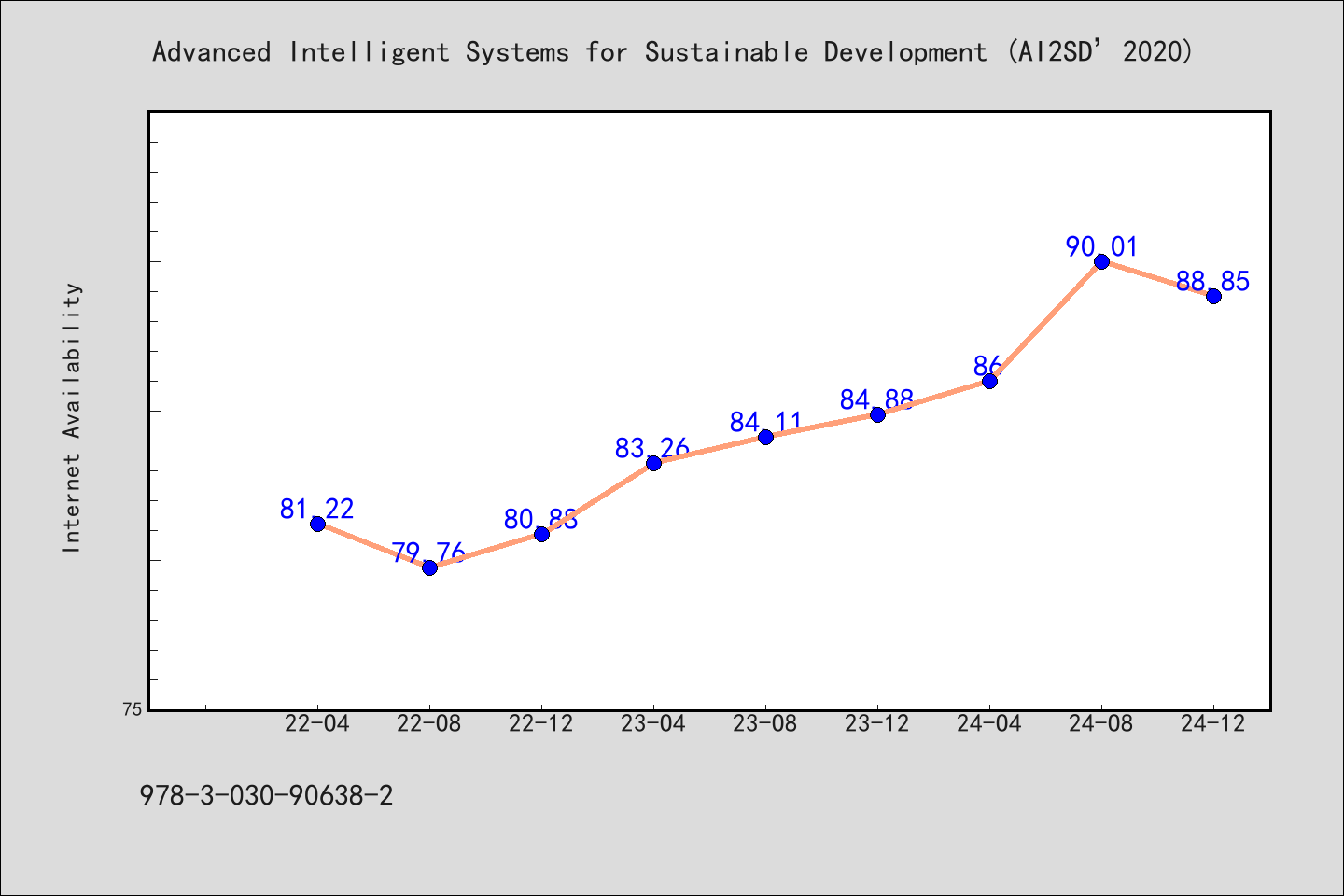Viewport: 1344px width, 896px height.
Task: Click the data point labeled 81.22
Action: (x=317, y=524)
